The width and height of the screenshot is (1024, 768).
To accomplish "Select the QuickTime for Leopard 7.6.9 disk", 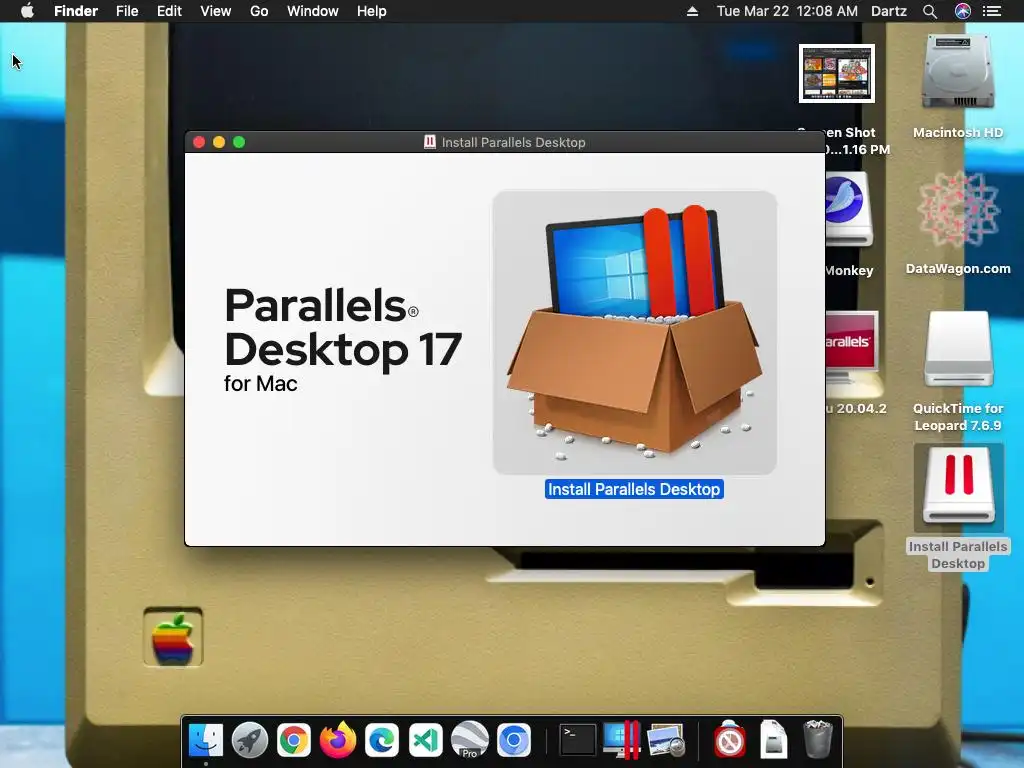I will tap(958, 349).
